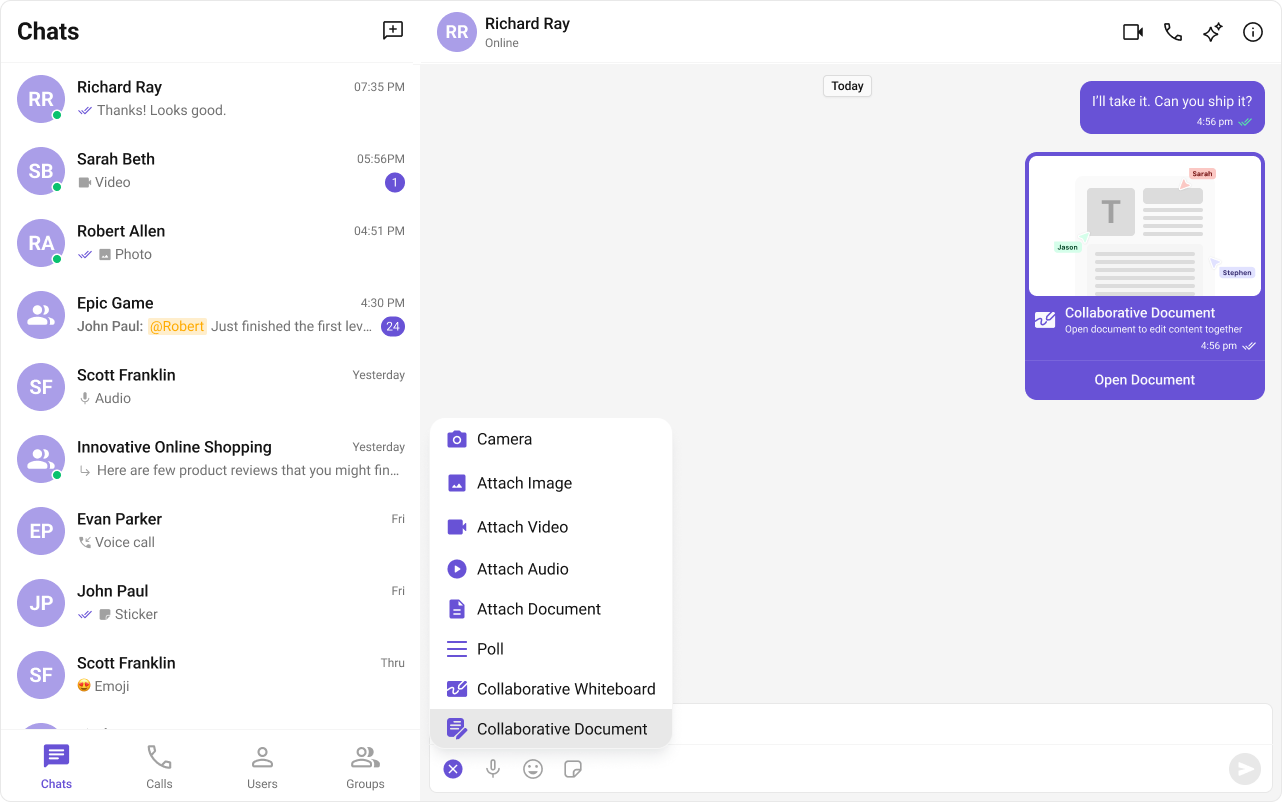
Task: View Richard Ray's contact info
Action: 1252,31
